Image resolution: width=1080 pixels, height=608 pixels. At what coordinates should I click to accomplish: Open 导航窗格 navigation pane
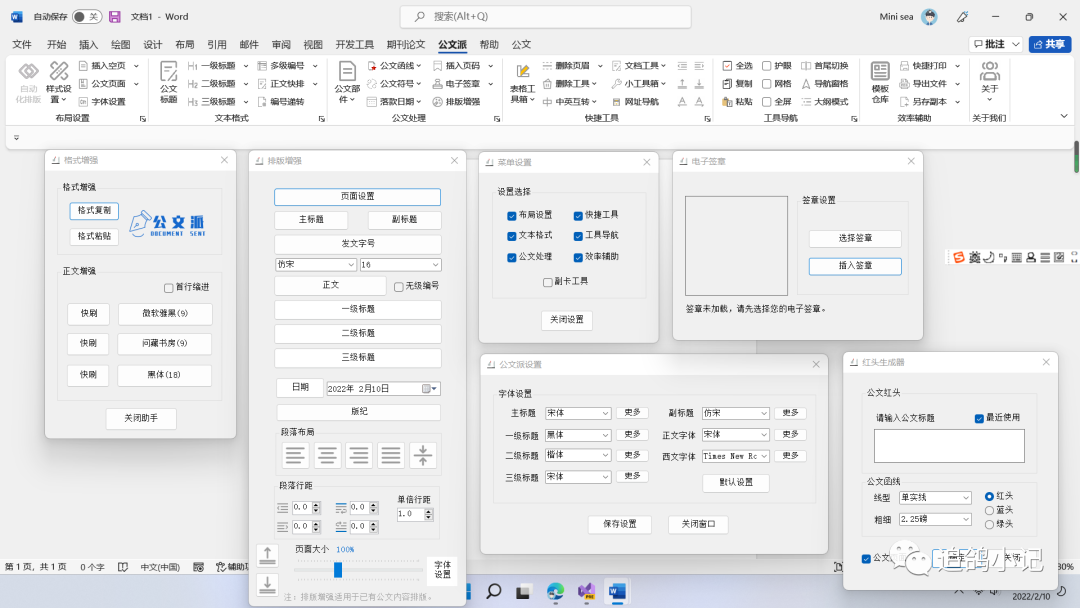824,83
